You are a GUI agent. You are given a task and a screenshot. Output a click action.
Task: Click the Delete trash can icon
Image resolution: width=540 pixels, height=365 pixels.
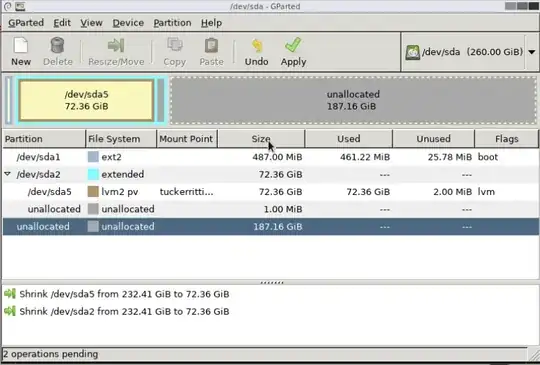[58, 45]
